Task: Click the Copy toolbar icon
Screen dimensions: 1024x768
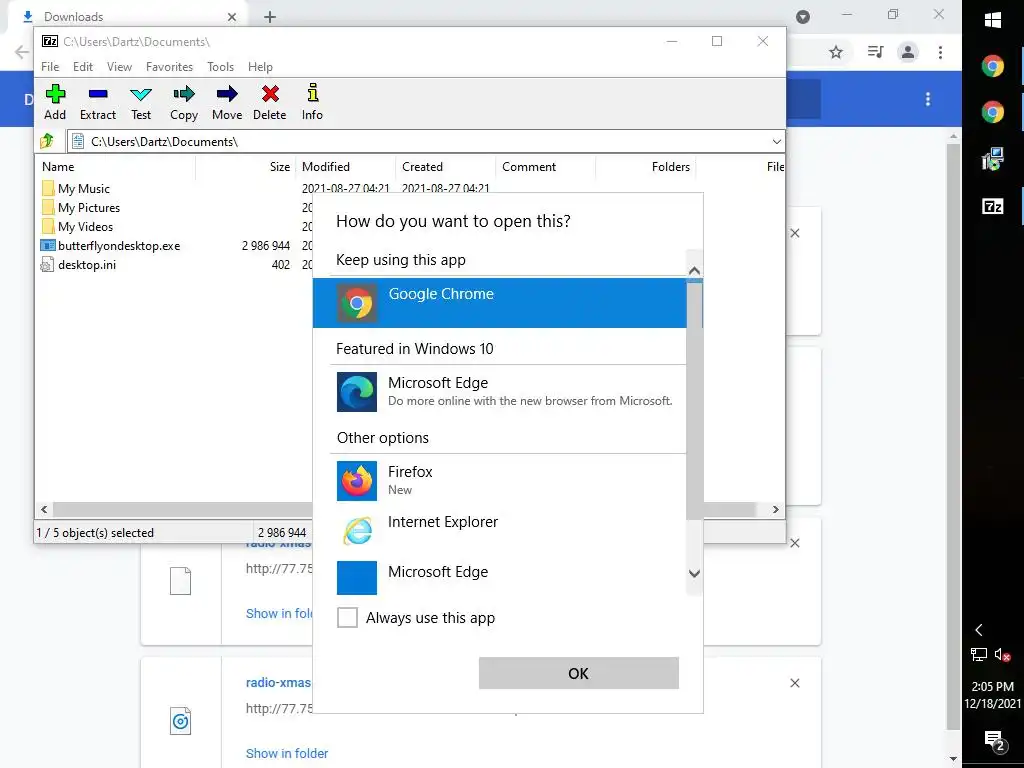Action: tap(184, 103)
